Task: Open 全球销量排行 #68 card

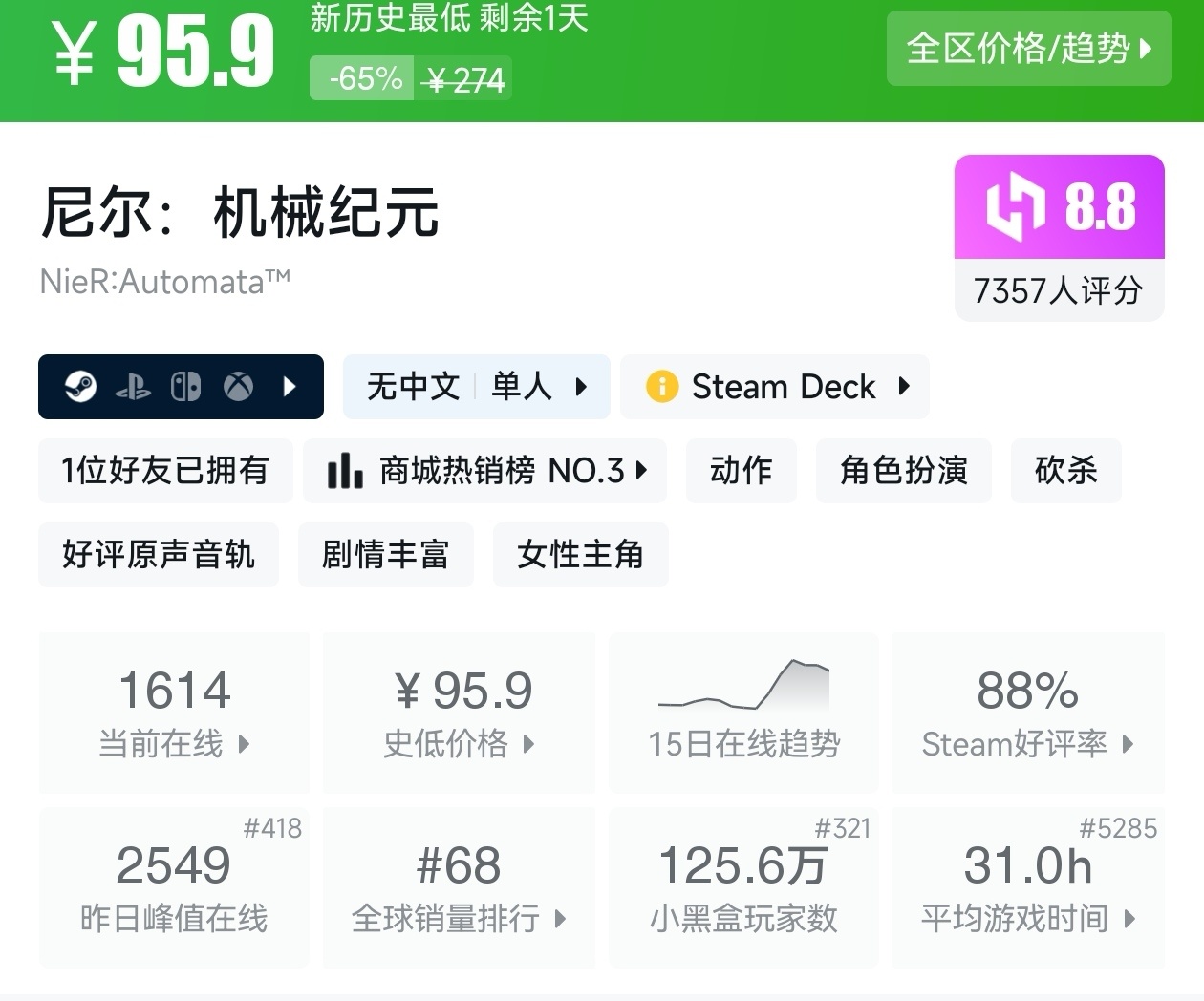Action: click(459, 887)
